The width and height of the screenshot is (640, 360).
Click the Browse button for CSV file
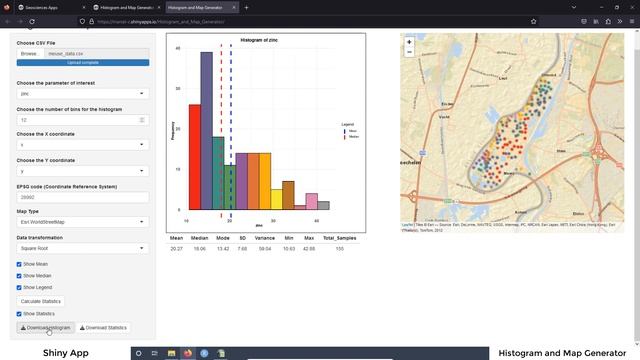tap(30, 53)
